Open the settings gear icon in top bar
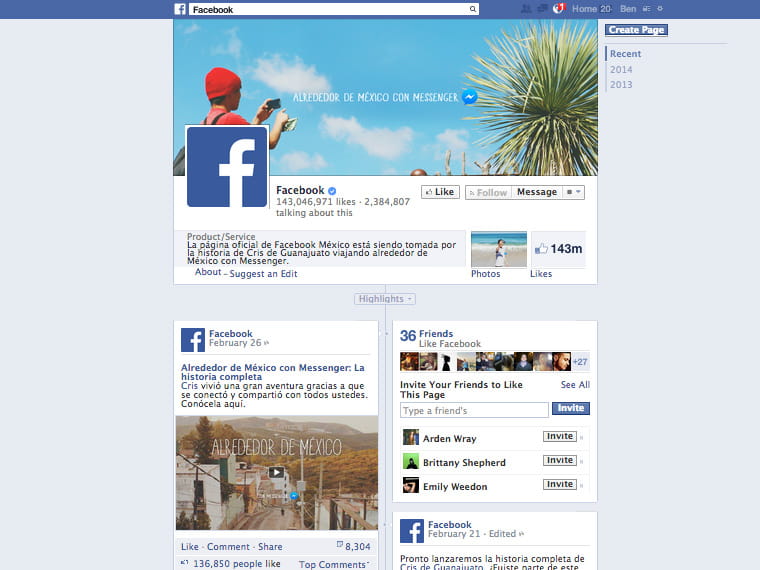 pos(660,9)
